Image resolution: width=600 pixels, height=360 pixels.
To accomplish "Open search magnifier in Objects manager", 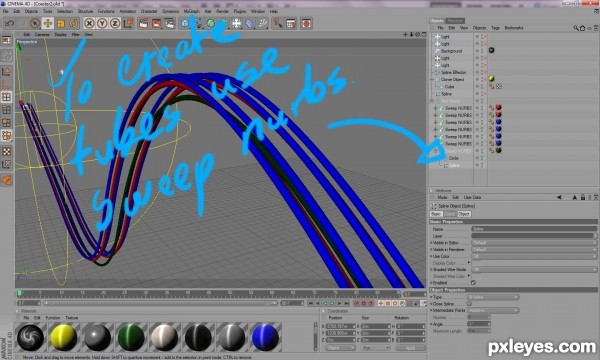I will point(576,28).
